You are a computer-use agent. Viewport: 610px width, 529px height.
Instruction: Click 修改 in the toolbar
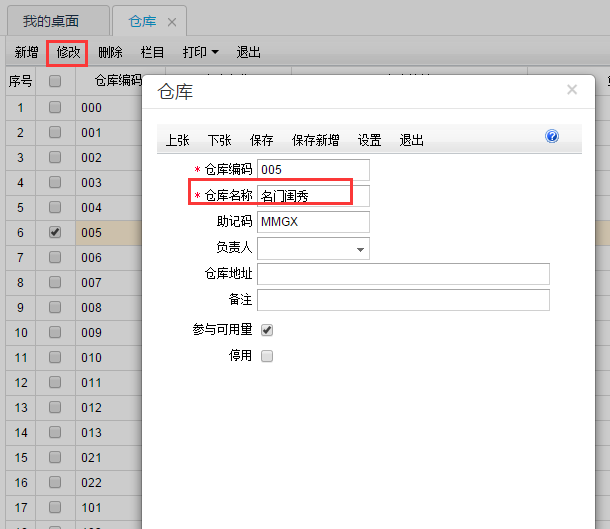68,52
